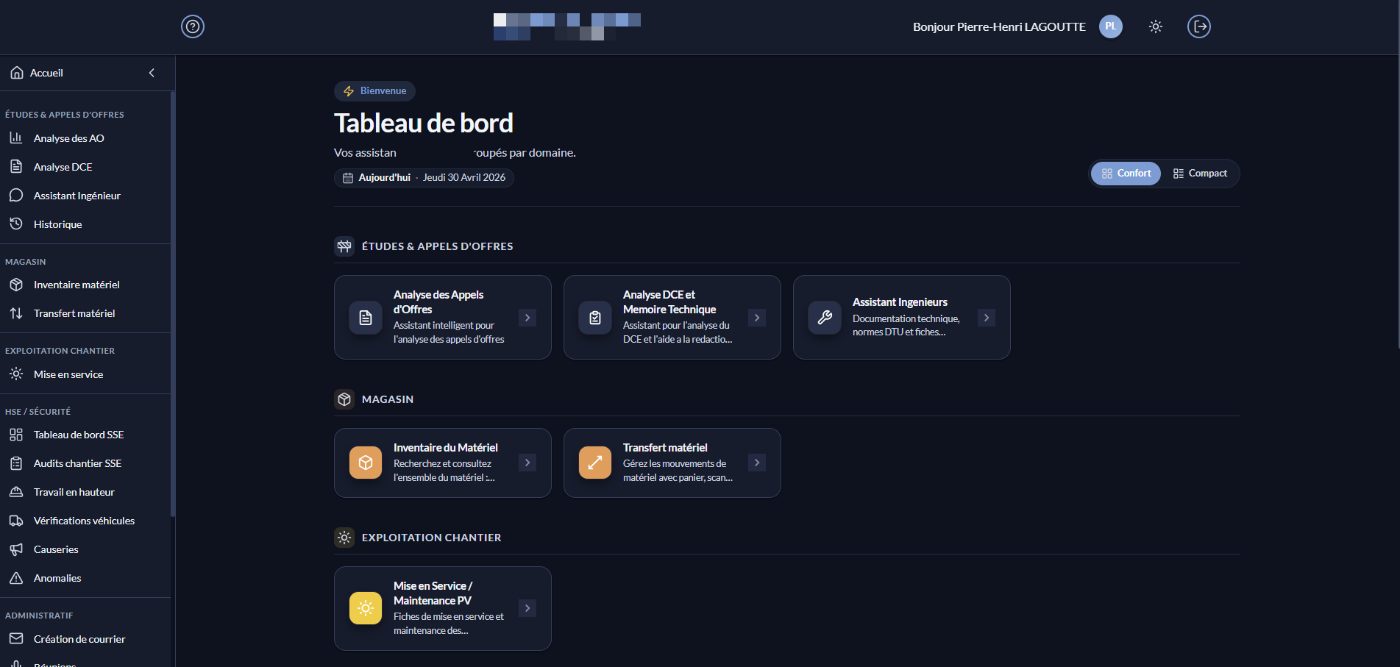Switch to Compact view mode
This screenshot has height=667, width=1400.
click(1200, 173)
